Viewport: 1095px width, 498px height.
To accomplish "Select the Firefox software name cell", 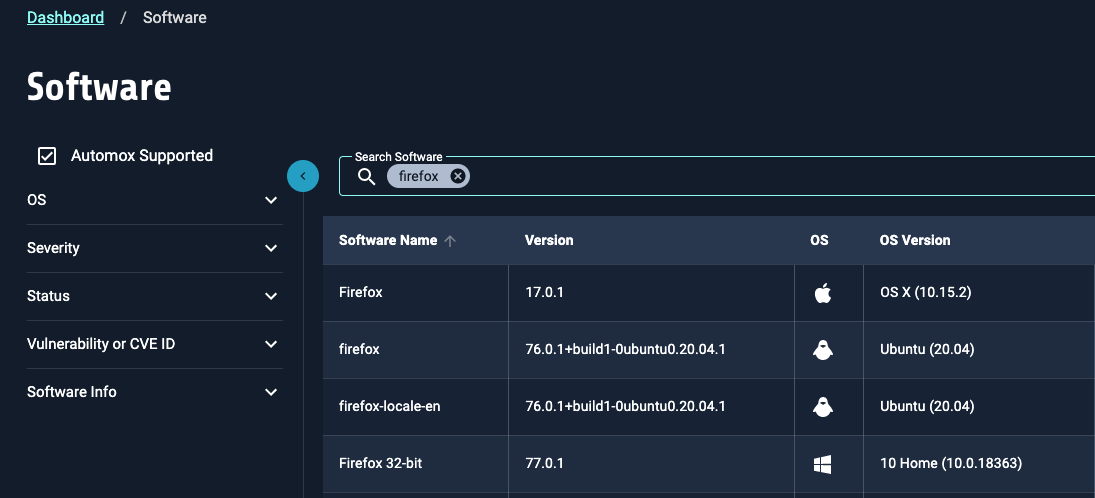I will tap(416, 293).
